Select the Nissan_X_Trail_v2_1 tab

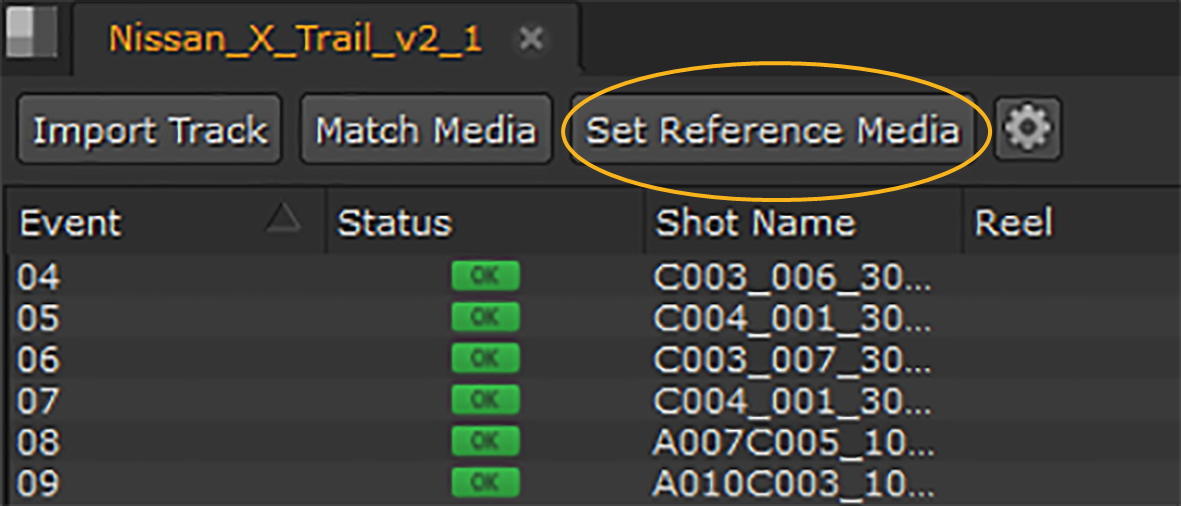pyautogui.click(x=295, y=39)
